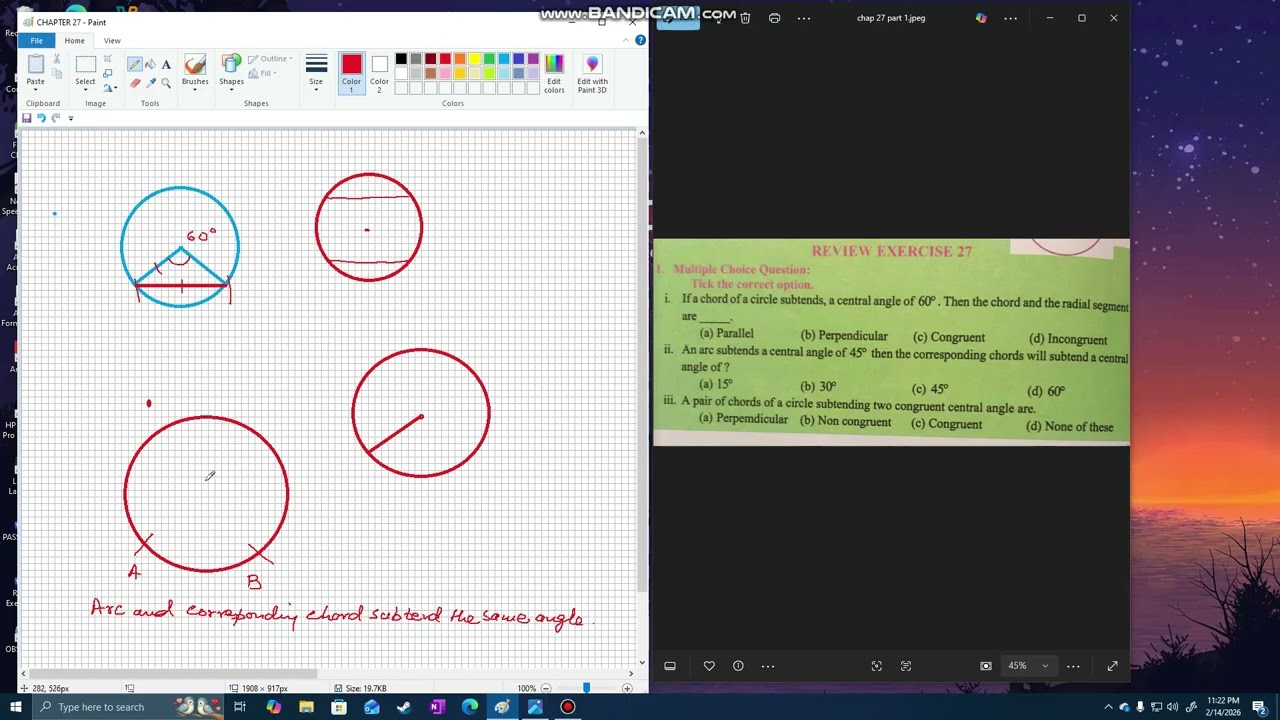Click the Crop icon in Image group

(x=108, y=59)
